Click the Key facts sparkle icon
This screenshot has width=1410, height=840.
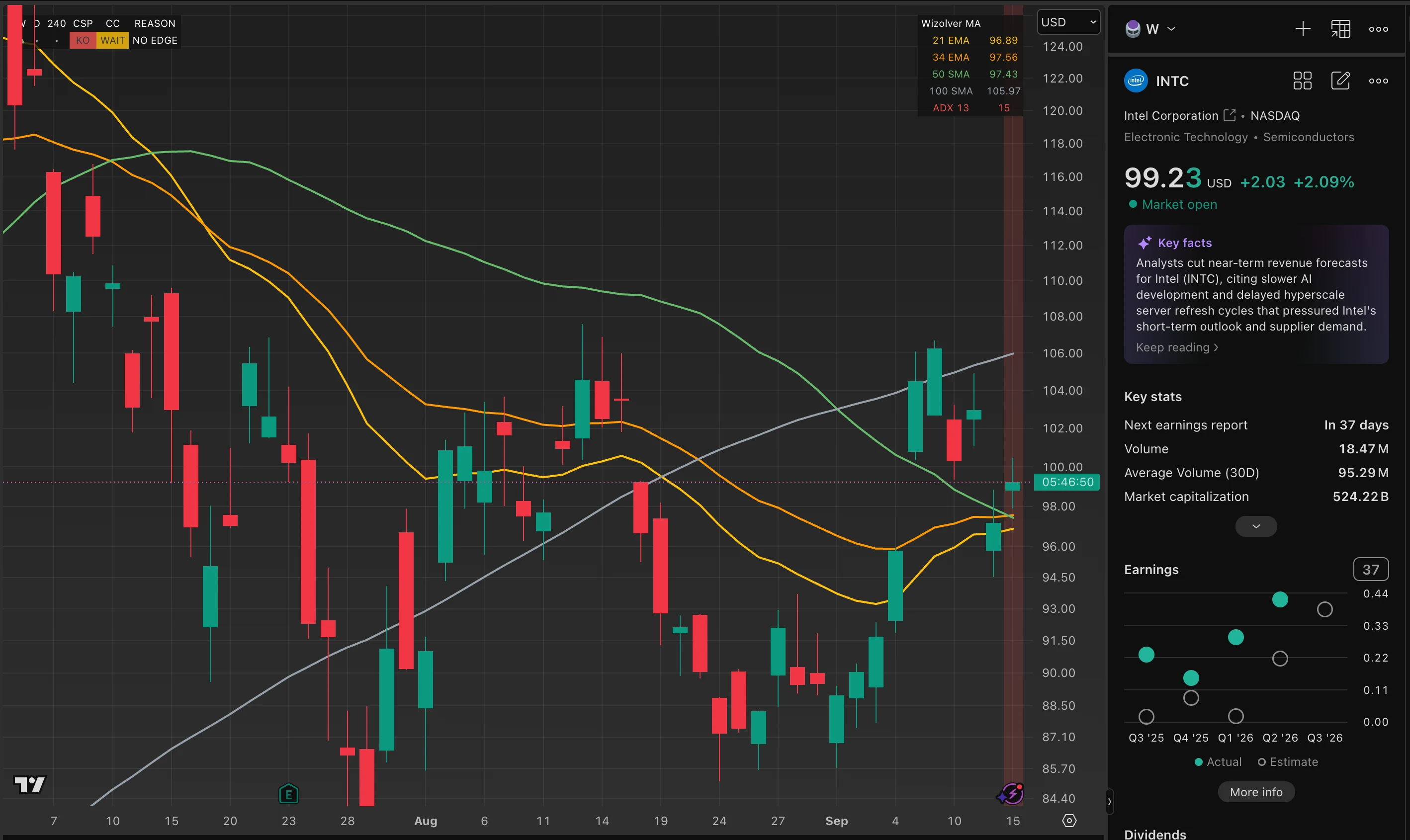tap(1145, 243)
